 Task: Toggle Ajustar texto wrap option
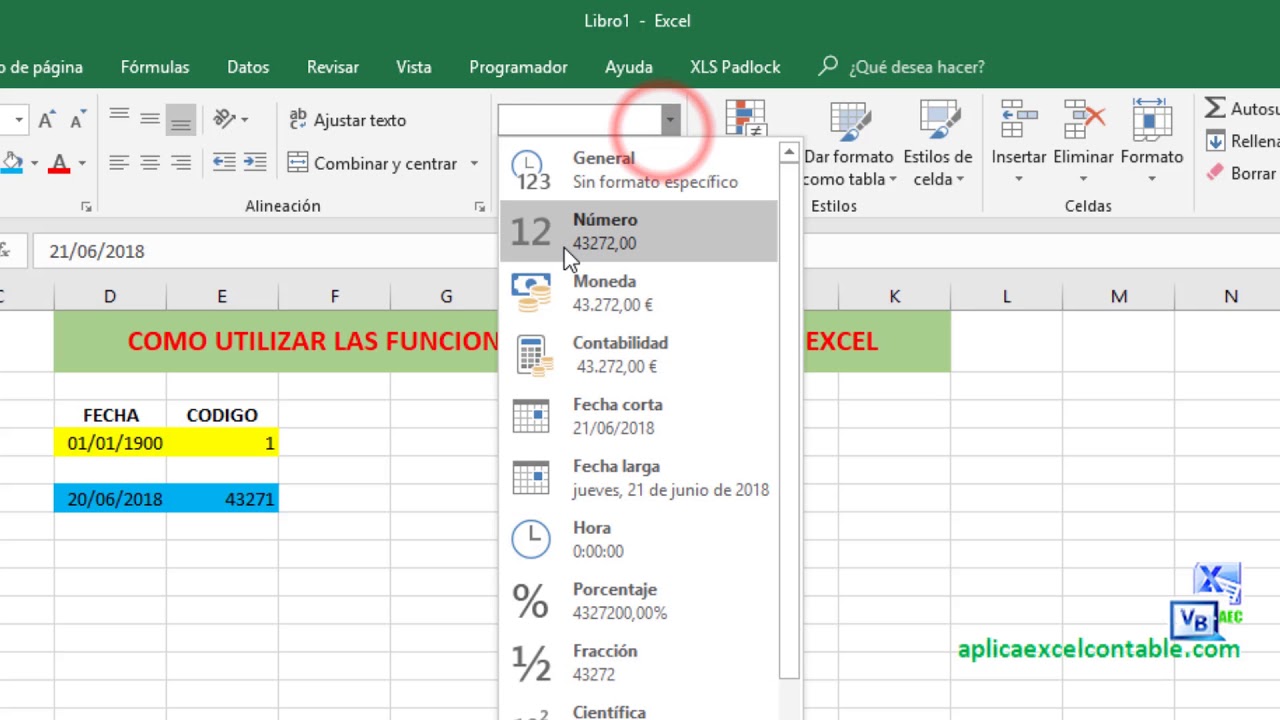(x=347, y=120)
